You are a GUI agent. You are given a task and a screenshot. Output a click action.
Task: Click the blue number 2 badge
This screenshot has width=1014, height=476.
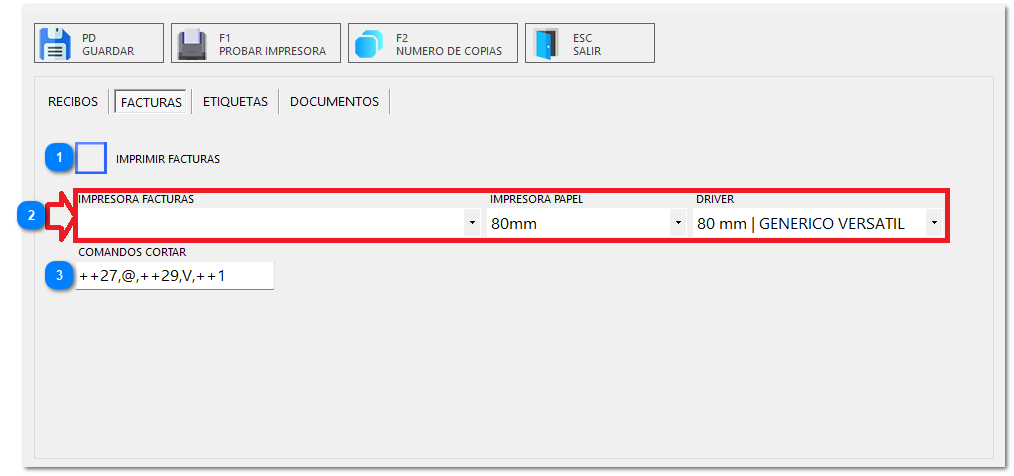click(x=32, y=216)
